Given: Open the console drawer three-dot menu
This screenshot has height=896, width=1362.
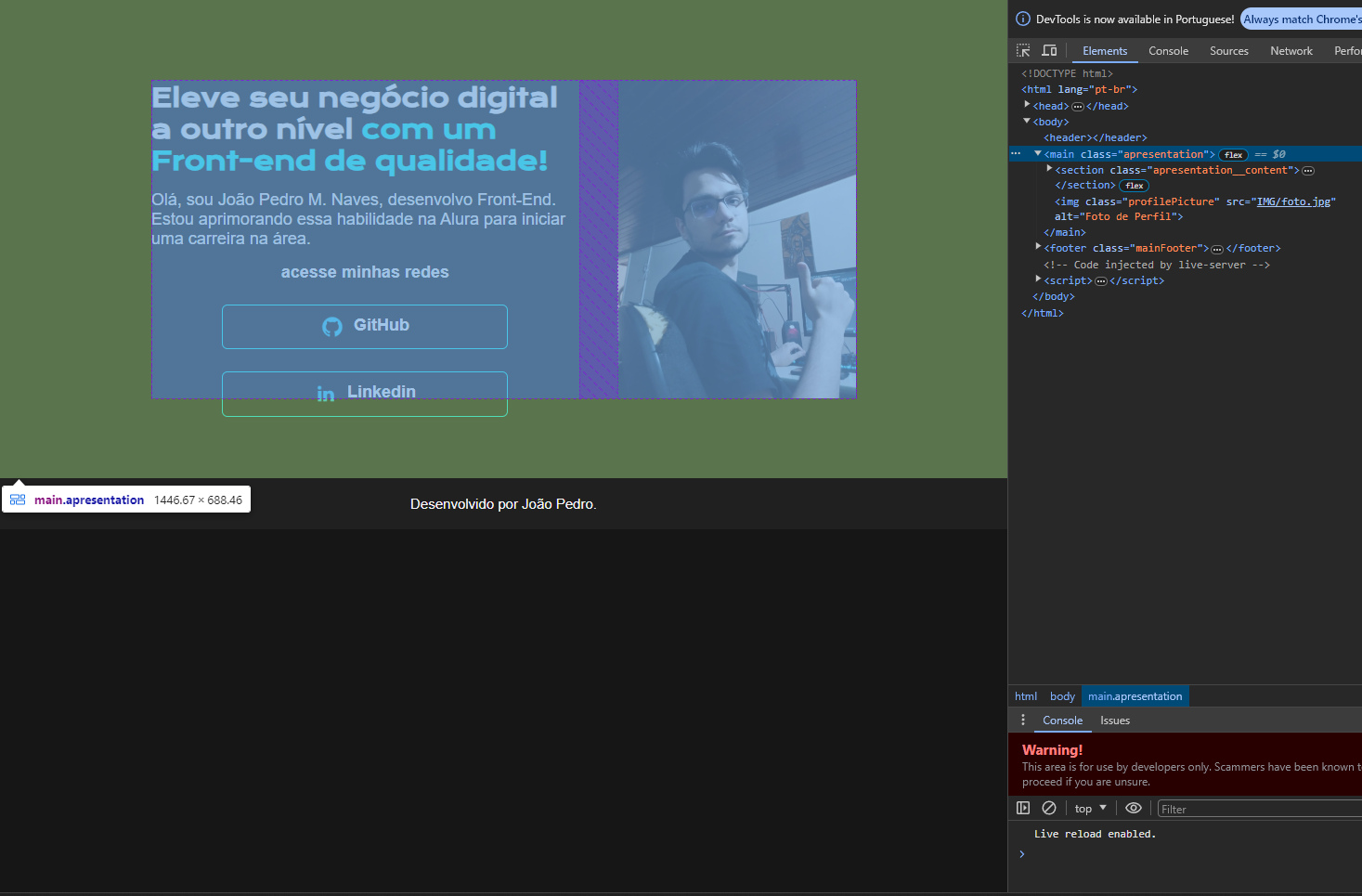Looking at the screenshot, I should pyautogui.click(x=1023, y=721).
